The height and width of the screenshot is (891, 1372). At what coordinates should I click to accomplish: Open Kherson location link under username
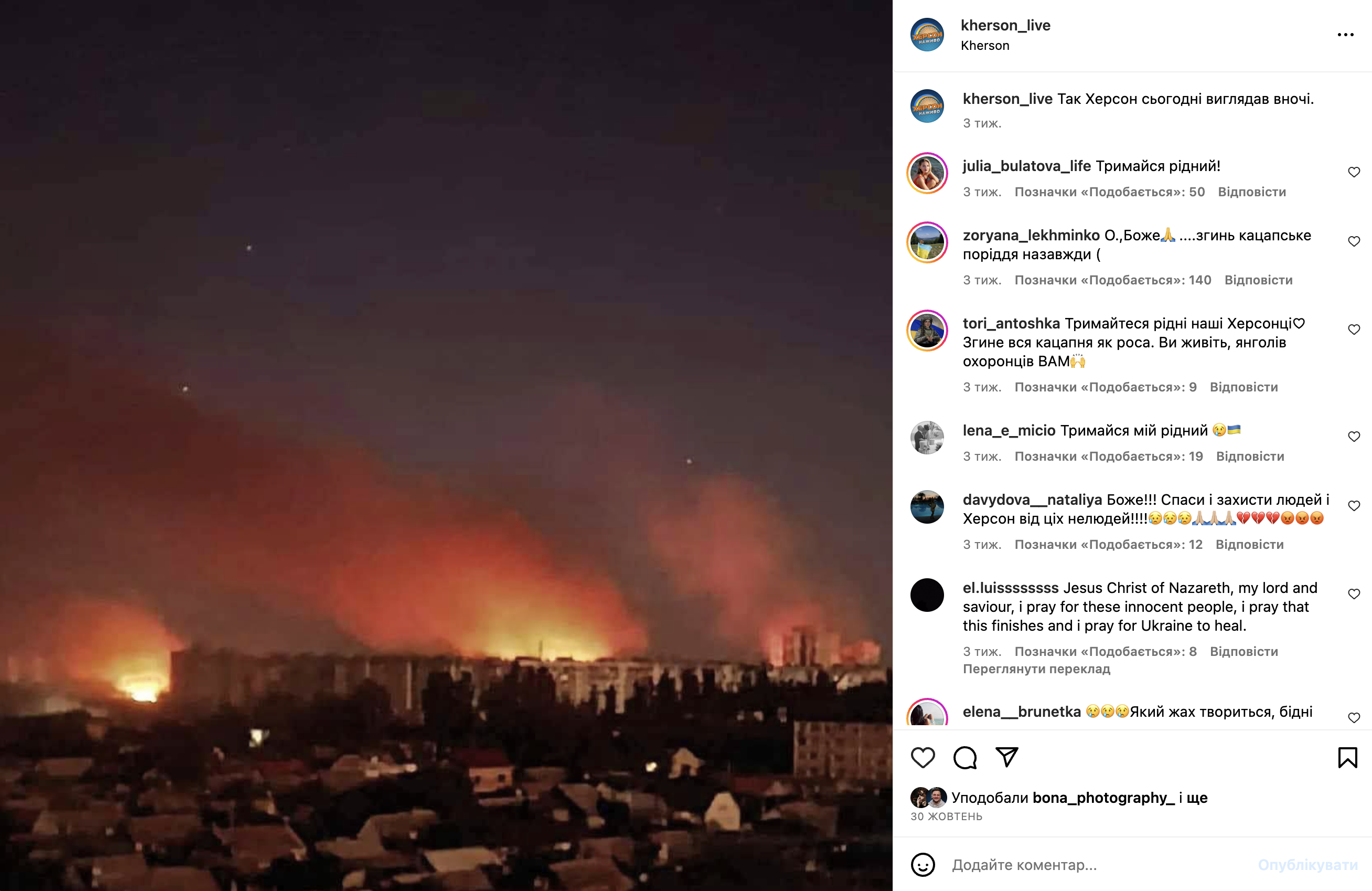pyautogui.click(x=984, y=46)
